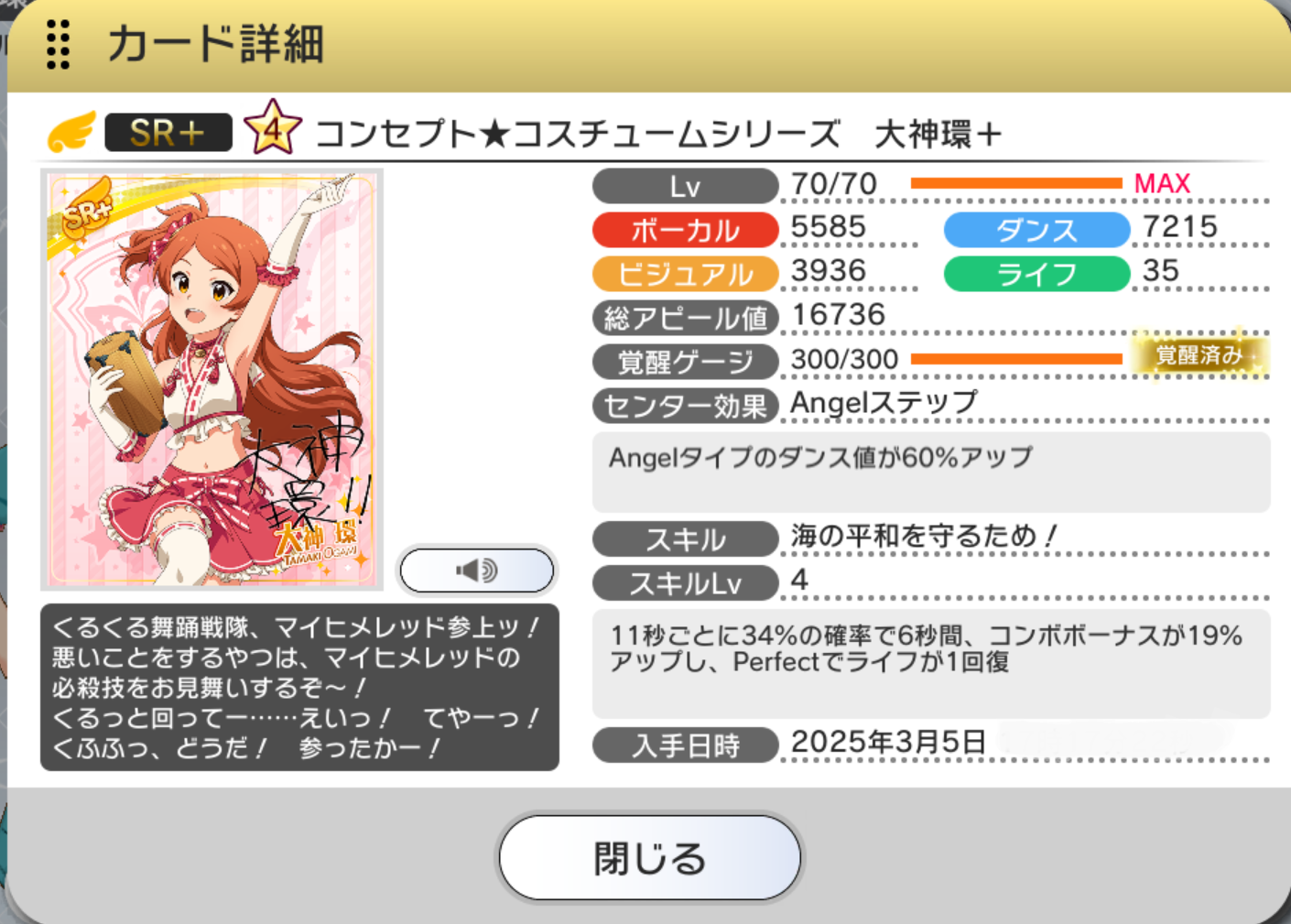1291x924 pixels.
Task: Click the SR+ rarity badge
Action: 168,133
